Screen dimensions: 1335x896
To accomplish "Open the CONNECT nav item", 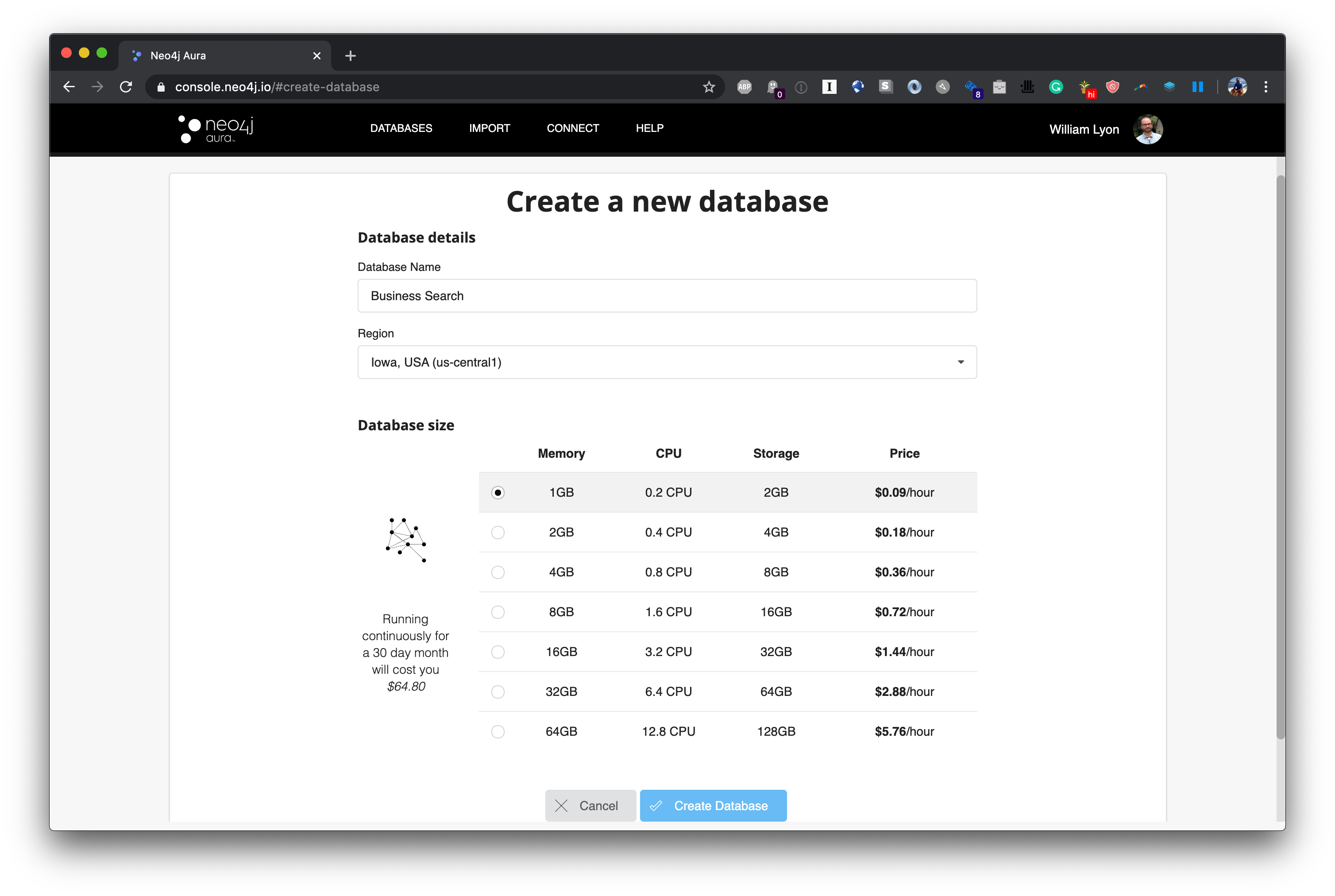I will point(573,128).
